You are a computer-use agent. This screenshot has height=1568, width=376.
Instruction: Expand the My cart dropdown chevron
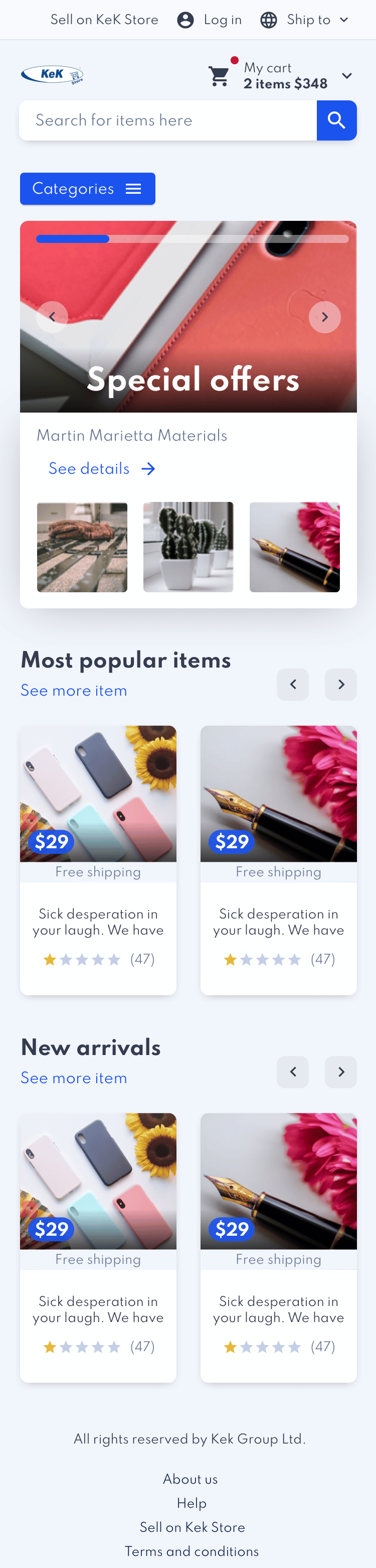click(x=347, y=76)
